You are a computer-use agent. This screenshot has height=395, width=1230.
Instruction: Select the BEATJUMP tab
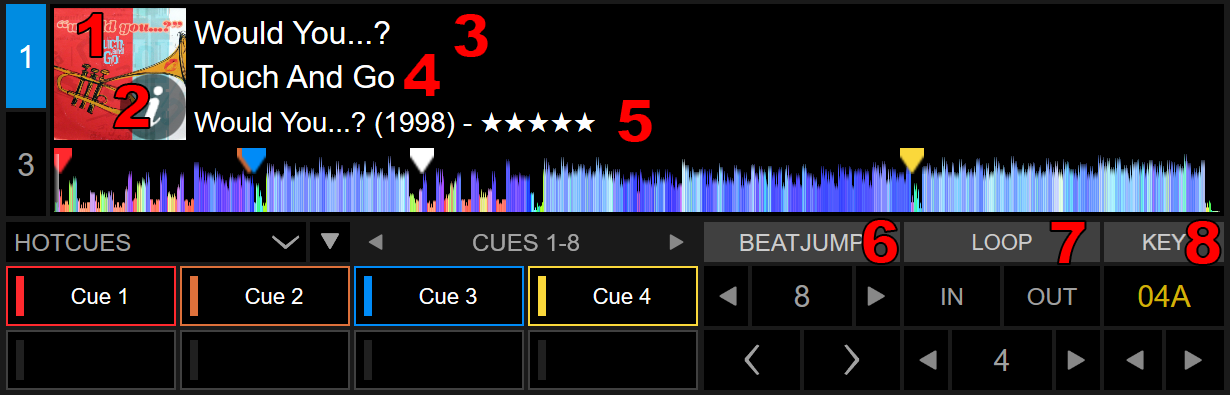801,242
